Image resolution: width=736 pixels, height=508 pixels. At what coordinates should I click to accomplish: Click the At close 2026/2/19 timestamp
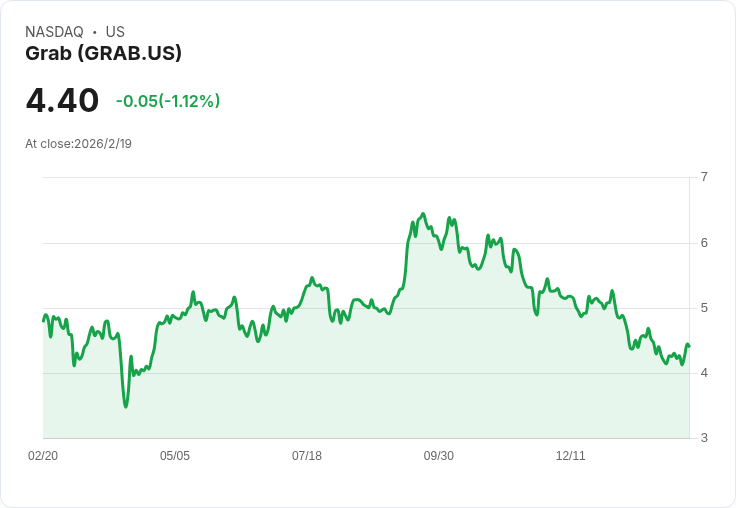pos(78,144)
